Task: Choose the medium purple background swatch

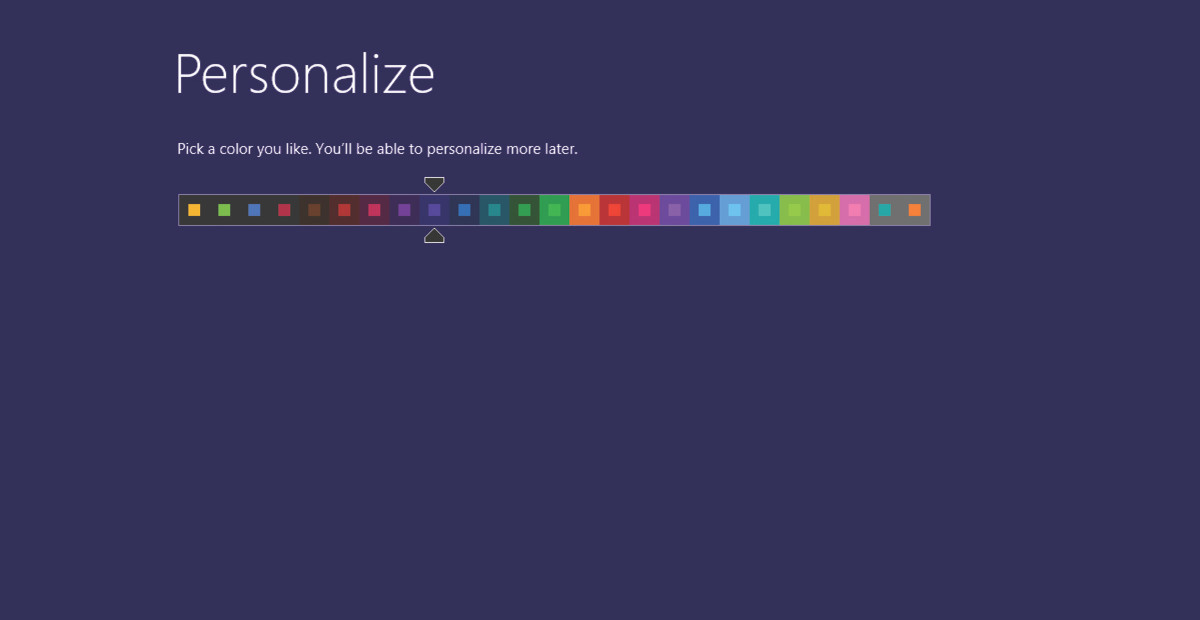Action: pyautogui.click(x=674, y=210)
